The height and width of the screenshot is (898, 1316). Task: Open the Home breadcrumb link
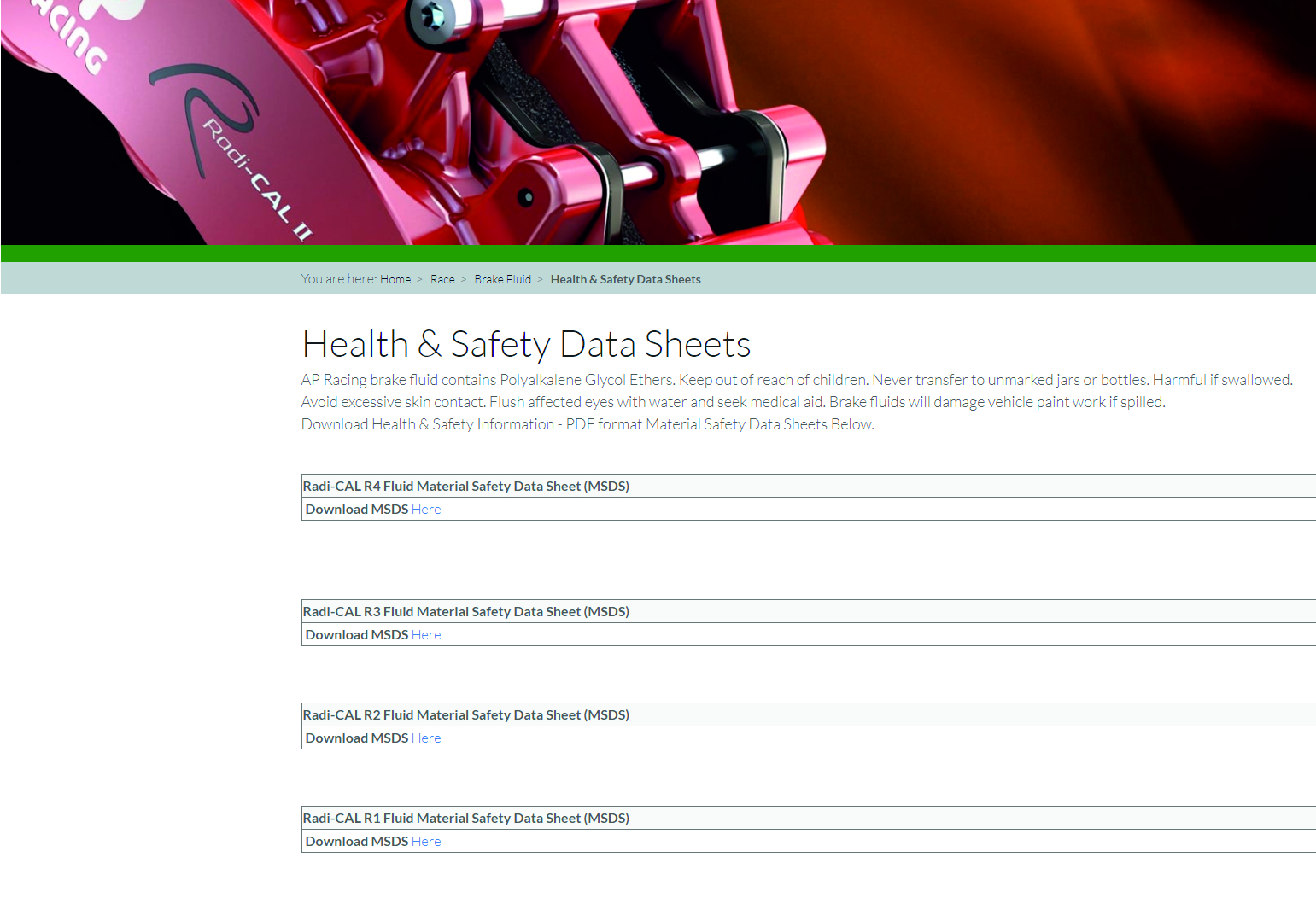tap(395, 279)
